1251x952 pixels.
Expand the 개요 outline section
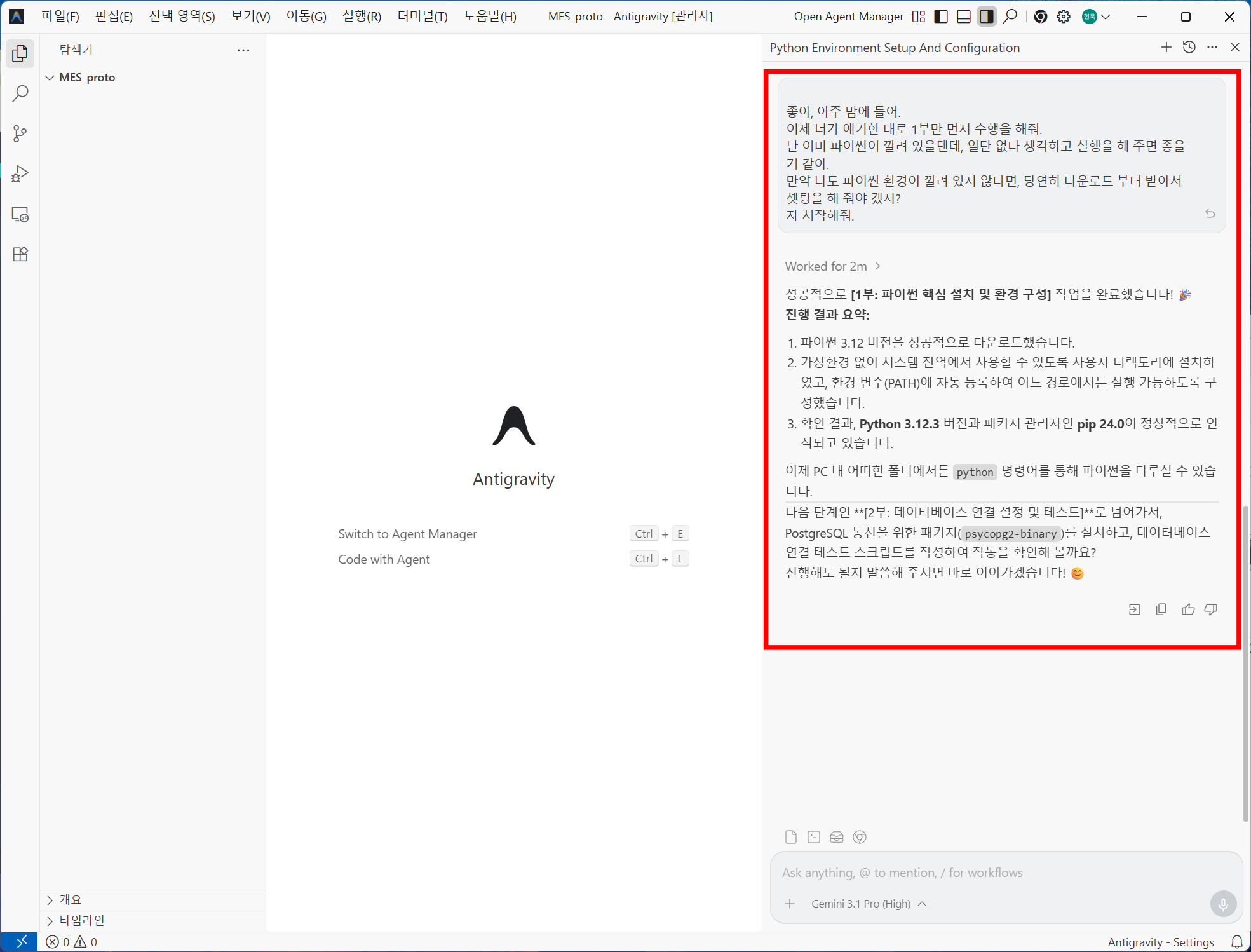pyautogui.click(x=152, y=900)
